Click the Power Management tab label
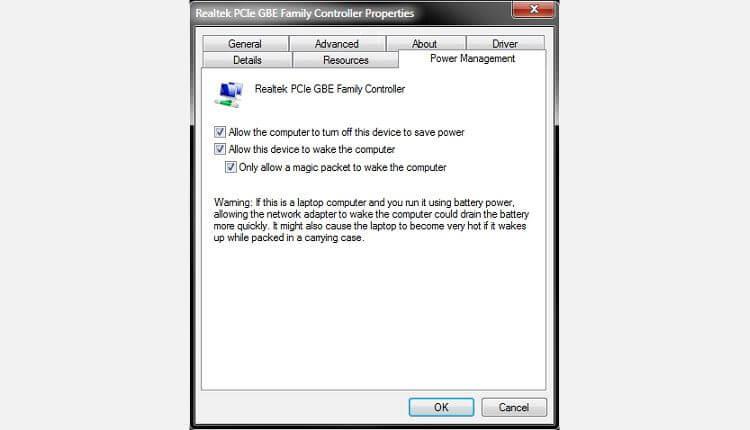The image size is (750, 430). click(473, 58)
